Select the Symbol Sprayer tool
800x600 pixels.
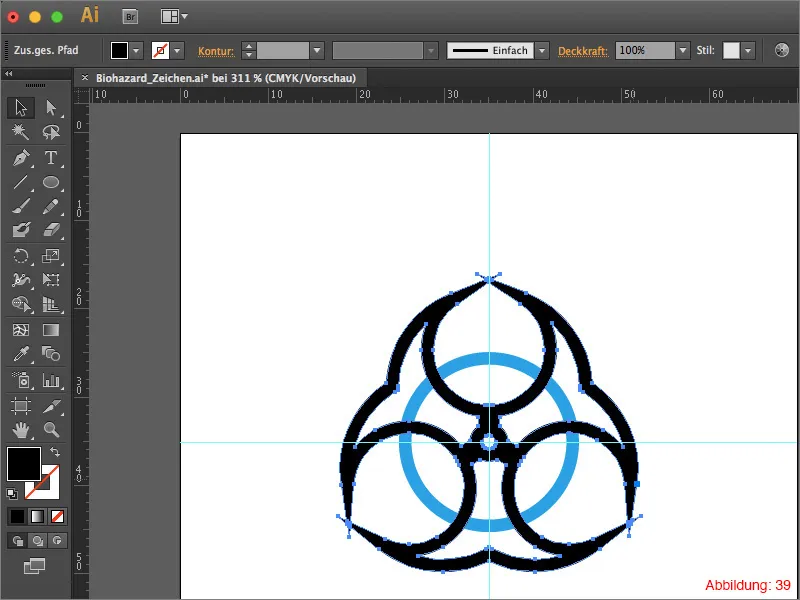[20, 380]
